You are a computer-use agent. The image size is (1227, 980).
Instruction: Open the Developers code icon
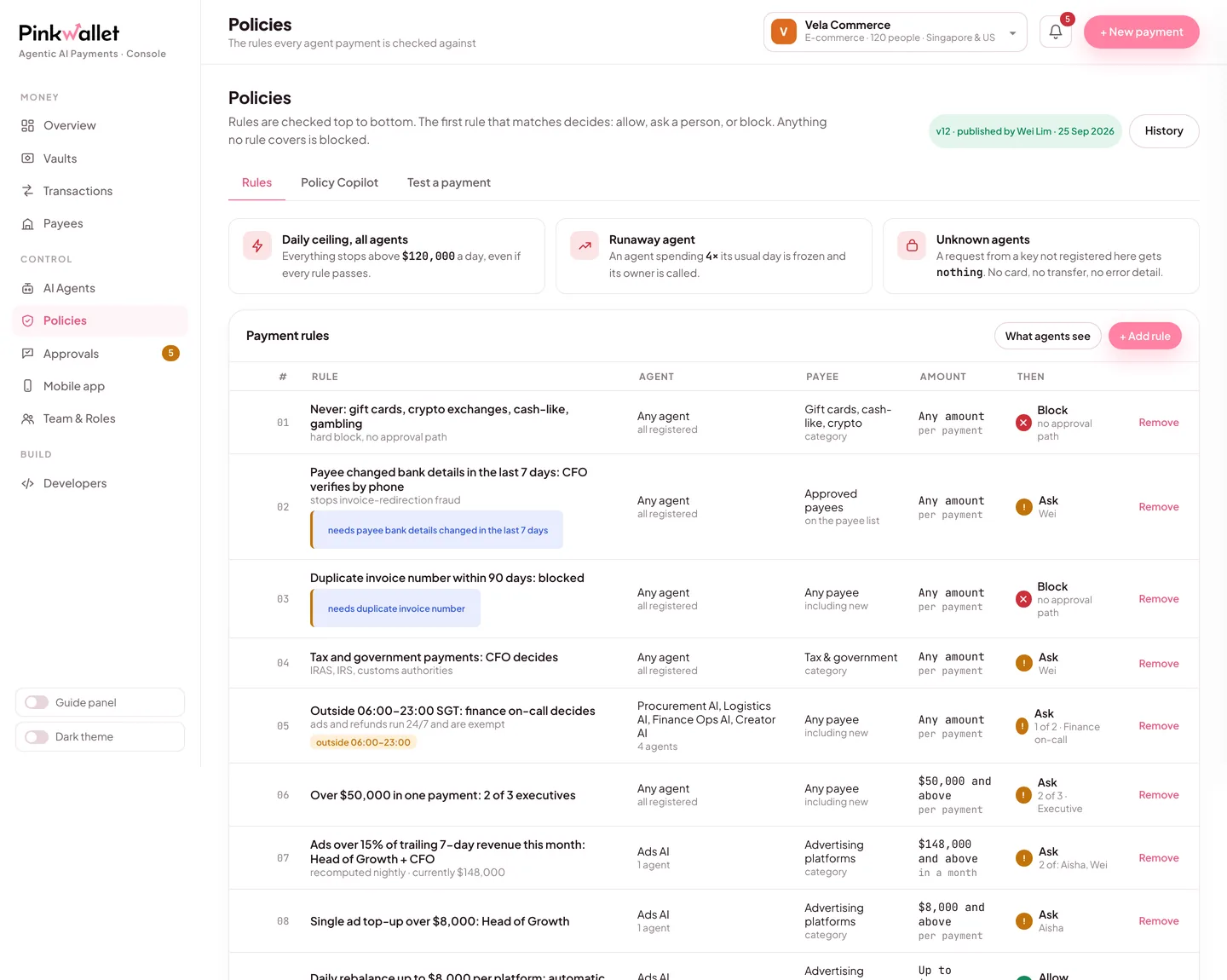[28, 483]
